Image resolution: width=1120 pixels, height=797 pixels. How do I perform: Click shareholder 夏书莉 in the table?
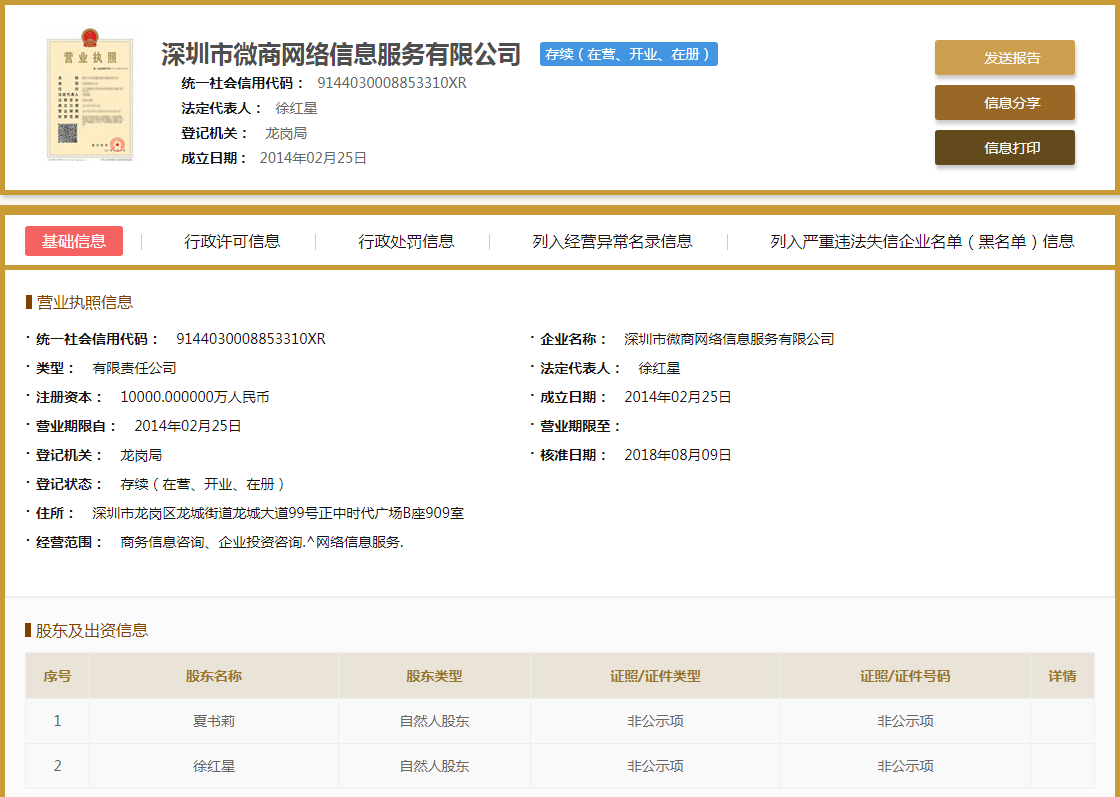tap(215, 720)
